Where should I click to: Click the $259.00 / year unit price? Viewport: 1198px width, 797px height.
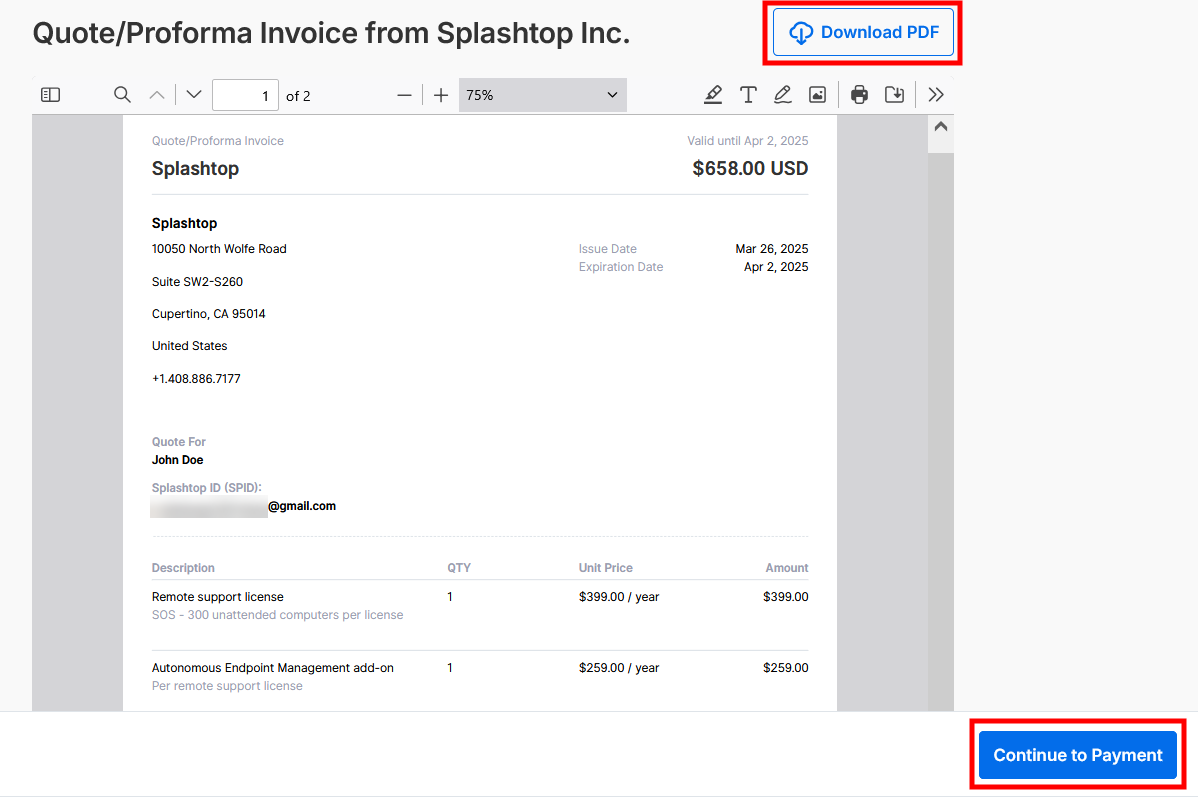(x=619, y=667)
